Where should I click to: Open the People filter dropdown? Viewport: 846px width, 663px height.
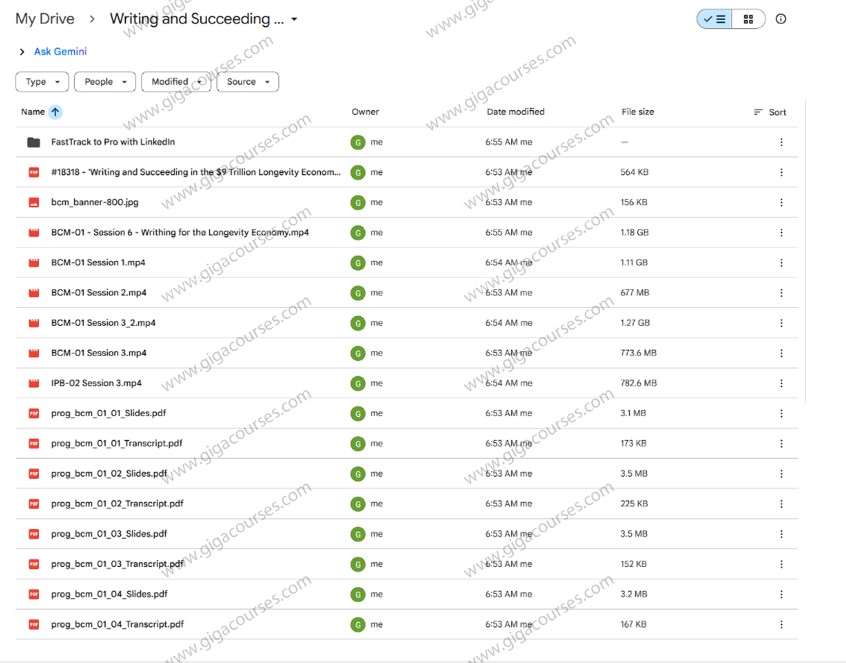[104, 82]
